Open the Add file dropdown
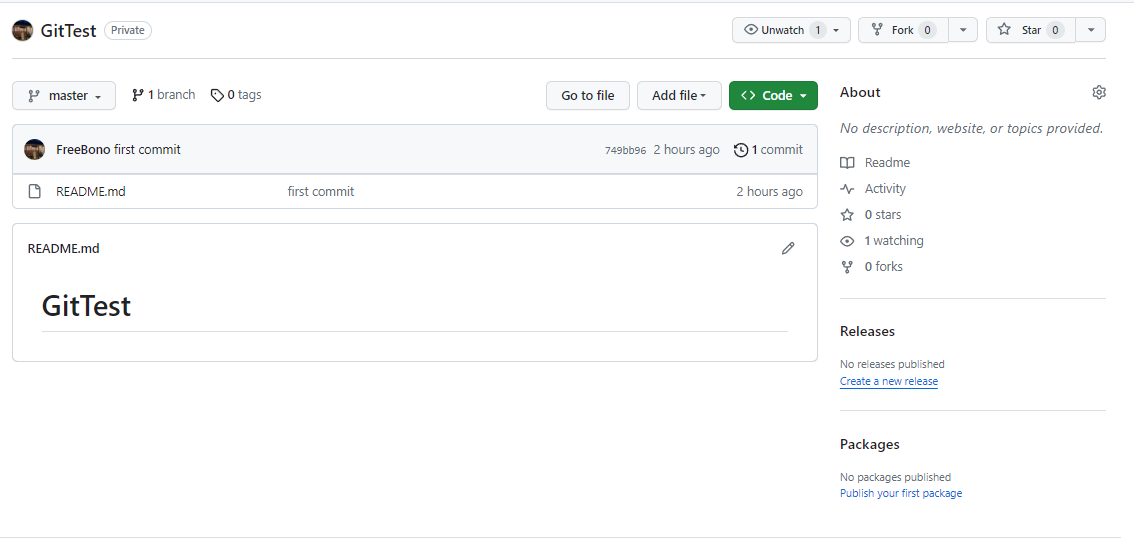This screenshot has height=553, width=1134. point(679,95)
